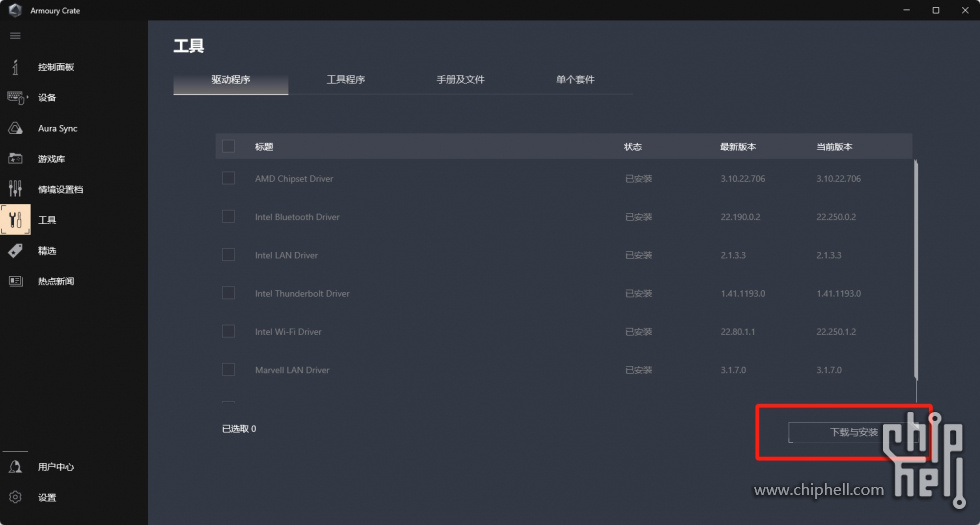This screenshot has height=525, width=980.
Task: Switch to the 工具程序 tab
Action: [x=346, y=80]
